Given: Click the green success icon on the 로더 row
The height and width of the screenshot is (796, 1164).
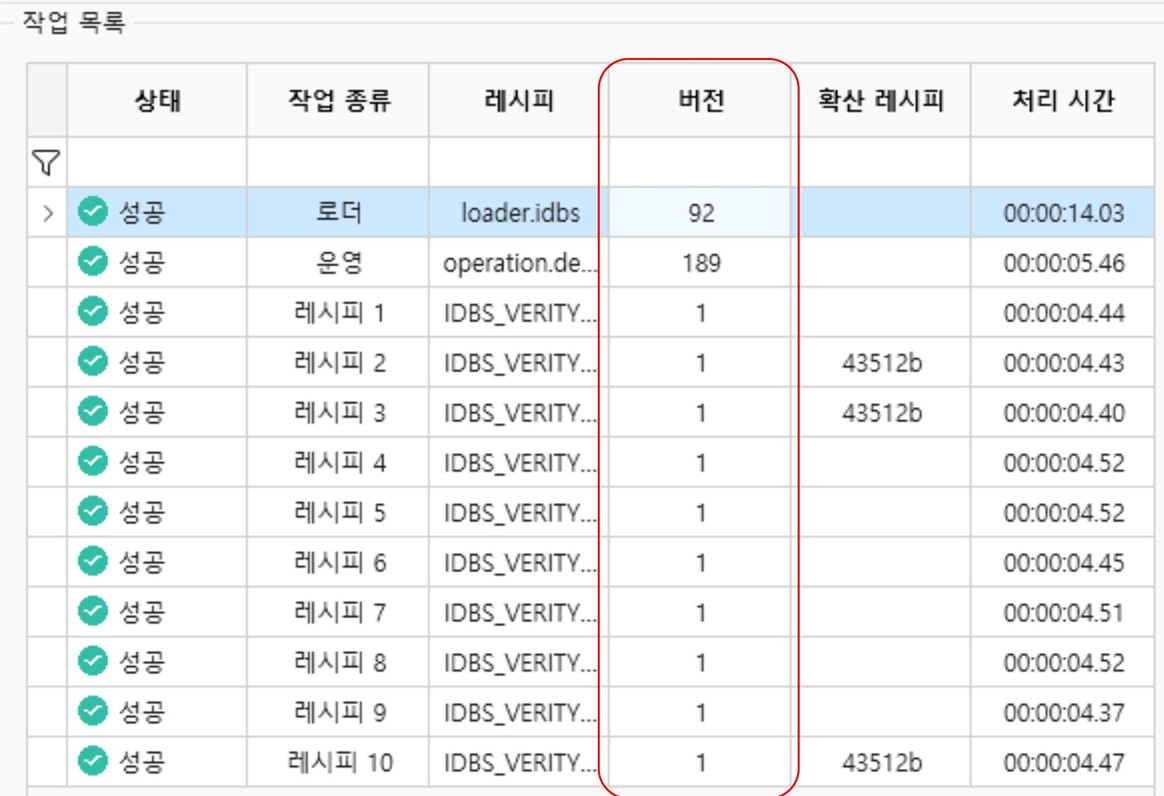Looking at the screenshot, I should coord(91,210).
